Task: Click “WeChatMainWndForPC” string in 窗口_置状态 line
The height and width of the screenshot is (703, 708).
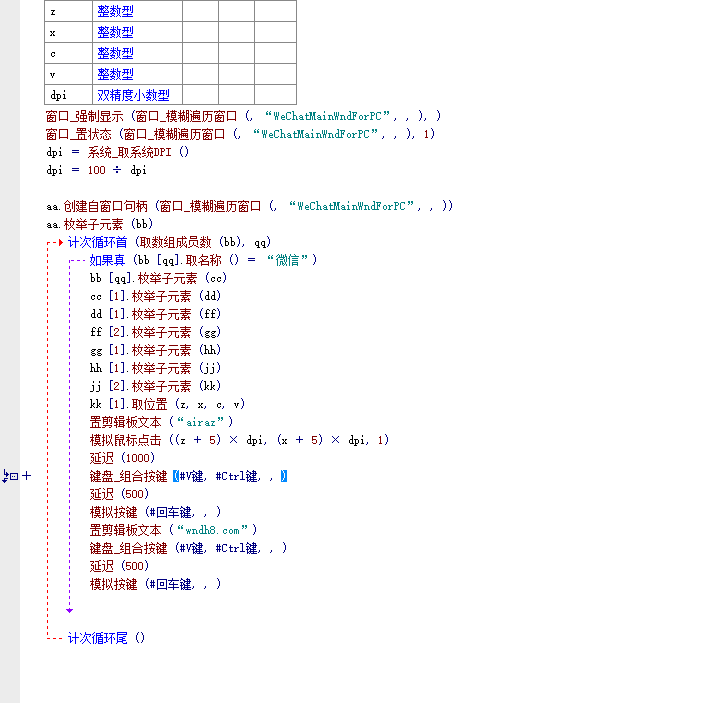Action: click(x=315, y=134)
